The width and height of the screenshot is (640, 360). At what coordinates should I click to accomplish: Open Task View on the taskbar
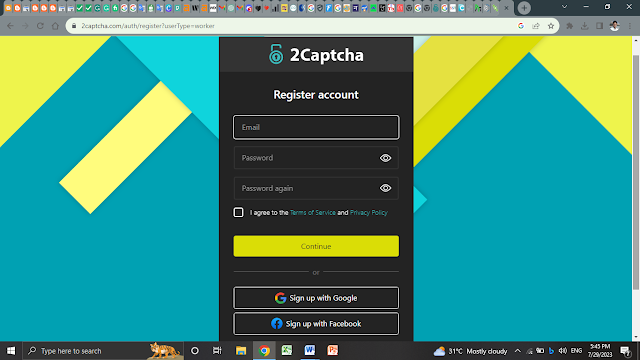pyautogui.click(x=217, y=351)
